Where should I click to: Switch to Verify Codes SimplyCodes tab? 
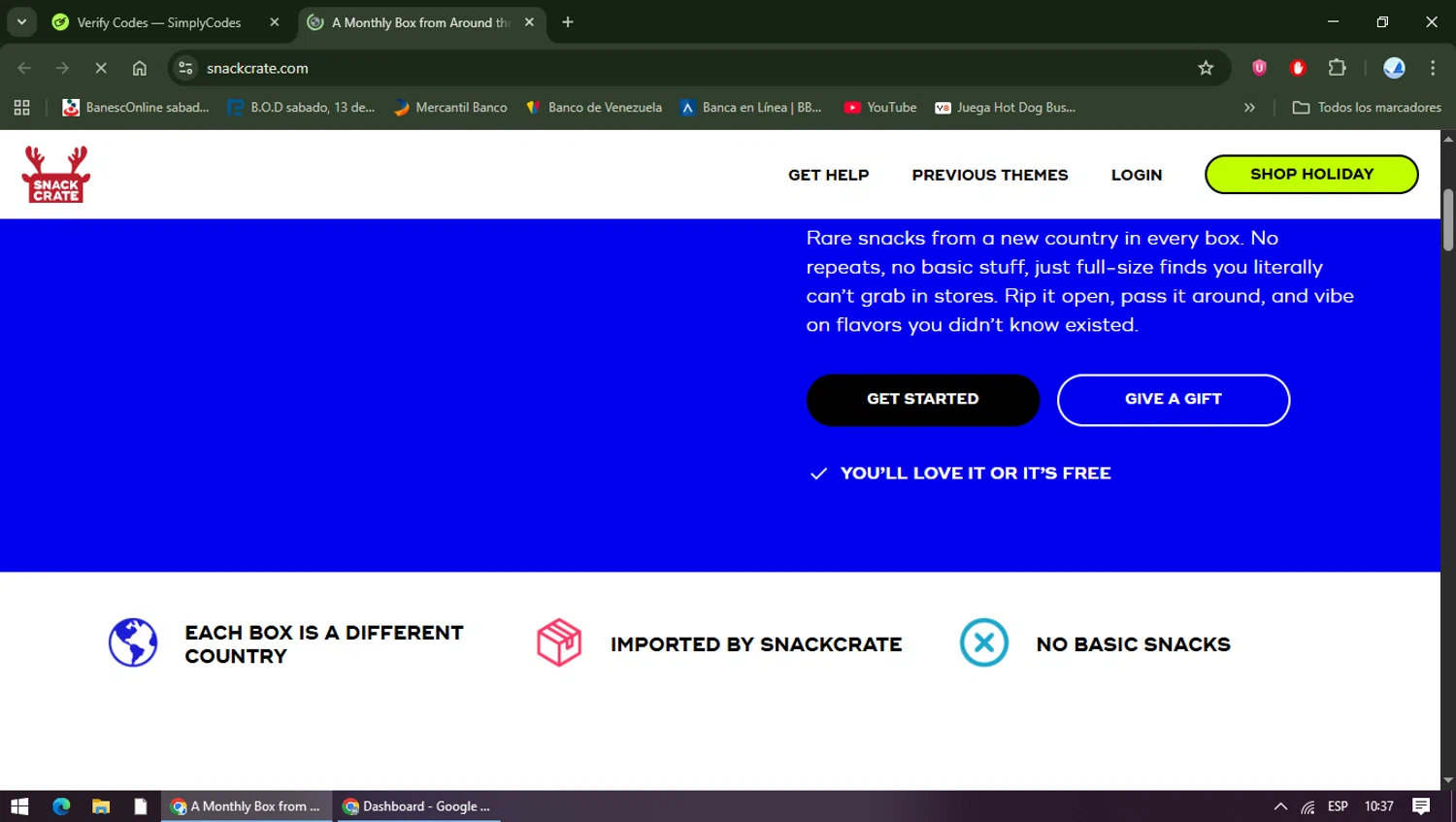[158, 22]
